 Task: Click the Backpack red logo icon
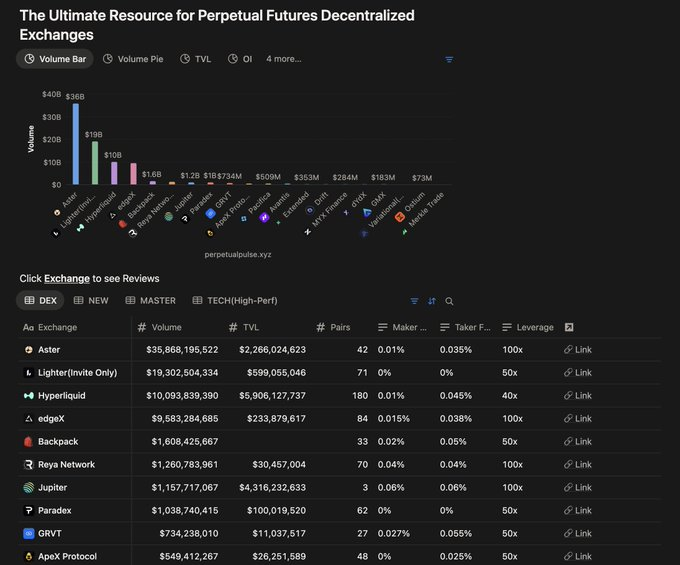point(28,441)
